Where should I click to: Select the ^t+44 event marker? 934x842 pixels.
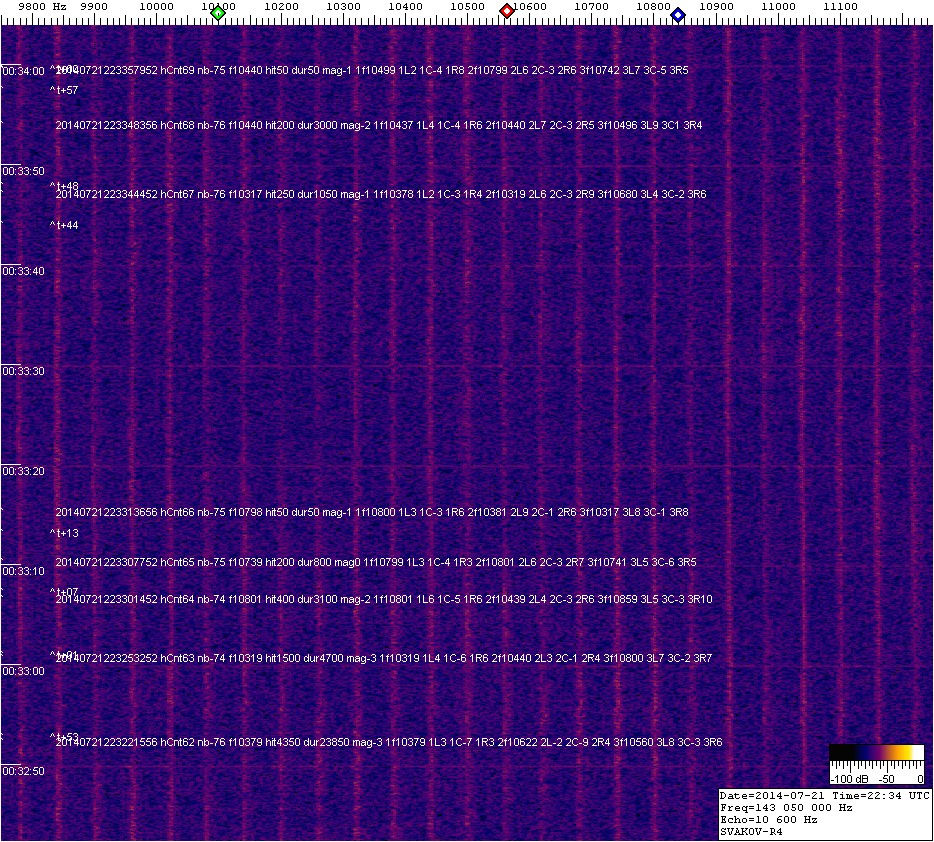coord(64,226)
